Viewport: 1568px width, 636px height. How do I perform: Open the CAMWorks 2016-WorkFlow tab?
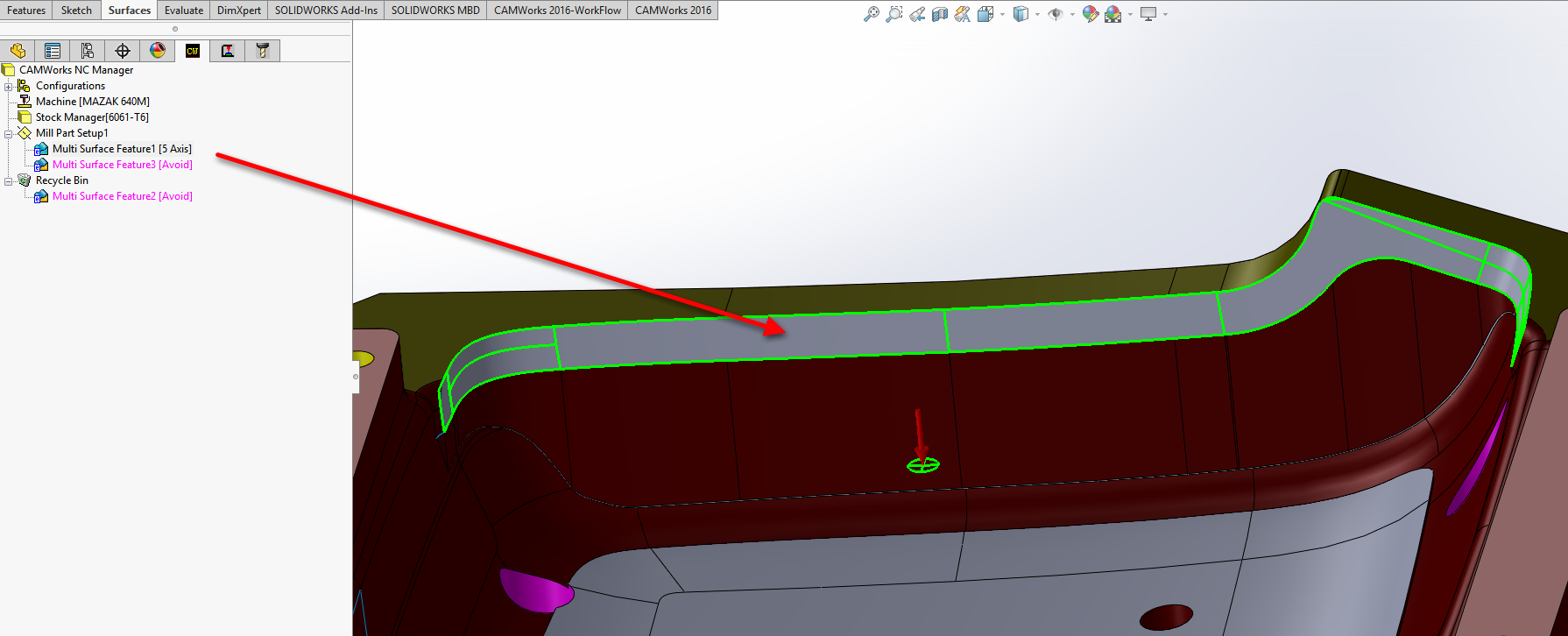pyautogui.click(x=557, y=11)
